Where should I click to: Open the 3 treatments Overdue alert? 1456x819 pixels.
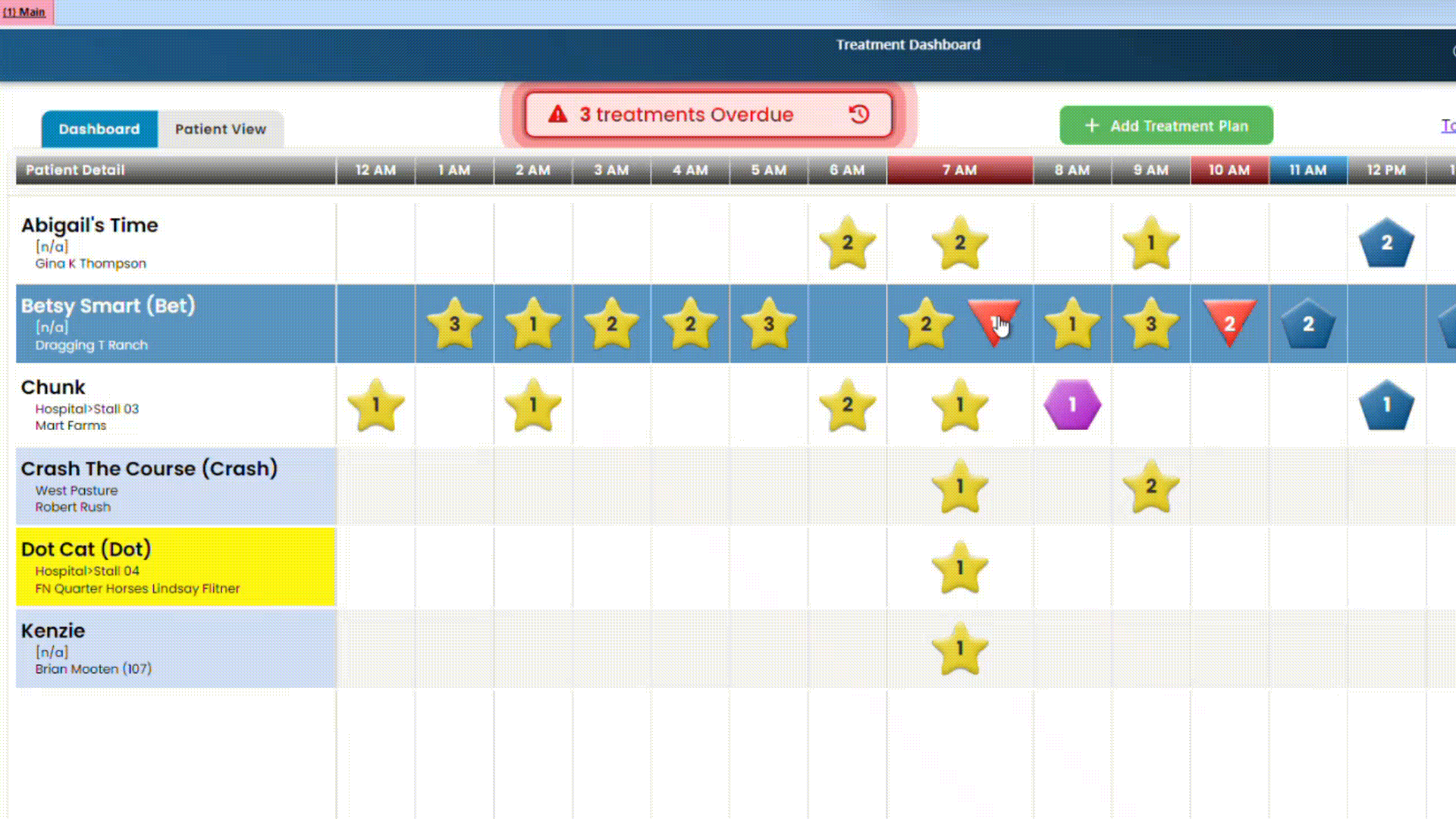point(708,115)
